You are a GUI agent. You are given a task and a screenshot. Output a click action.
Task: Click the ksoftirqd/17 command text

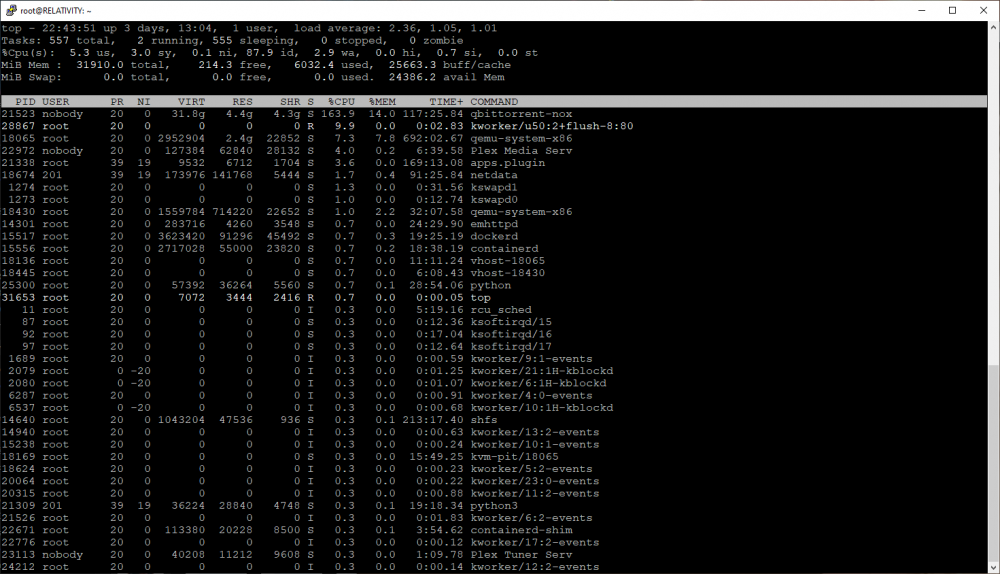(x=511, y=346)
